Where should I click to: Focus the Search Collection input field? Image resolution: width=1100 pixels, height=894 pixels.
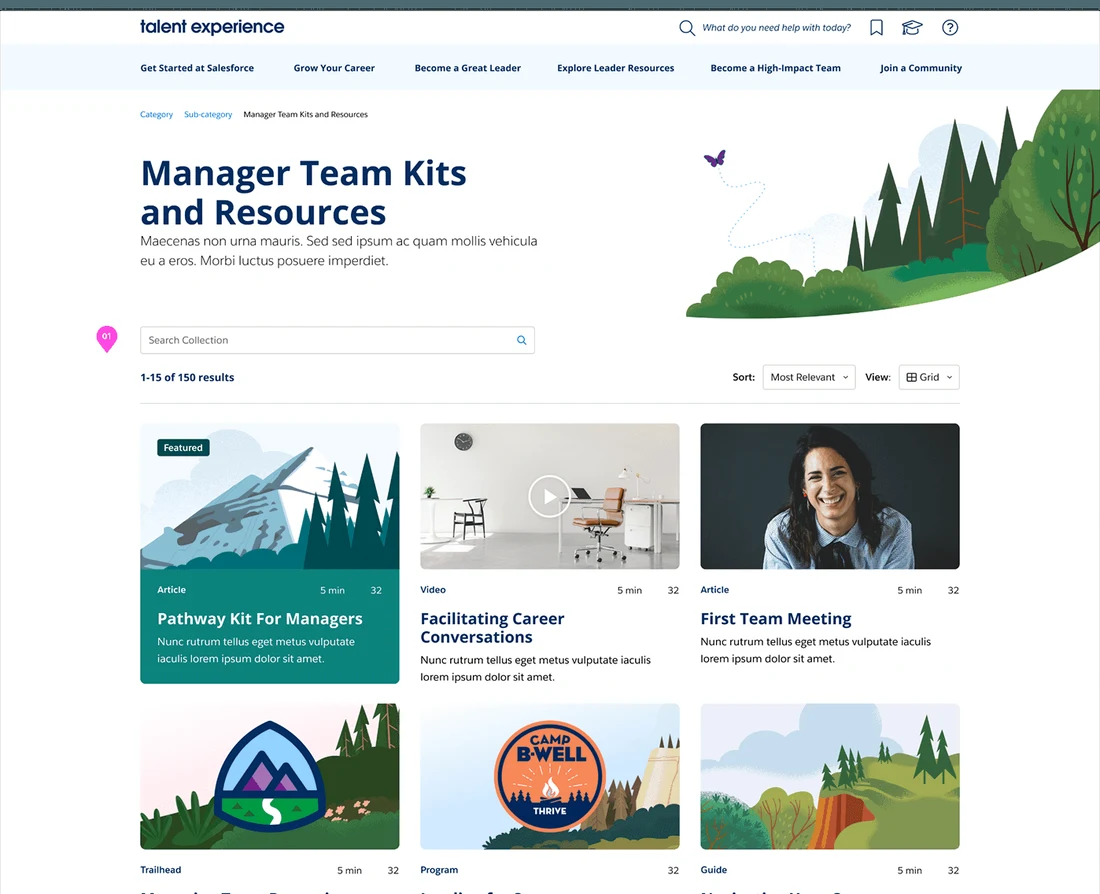click(x=337, y=340)
